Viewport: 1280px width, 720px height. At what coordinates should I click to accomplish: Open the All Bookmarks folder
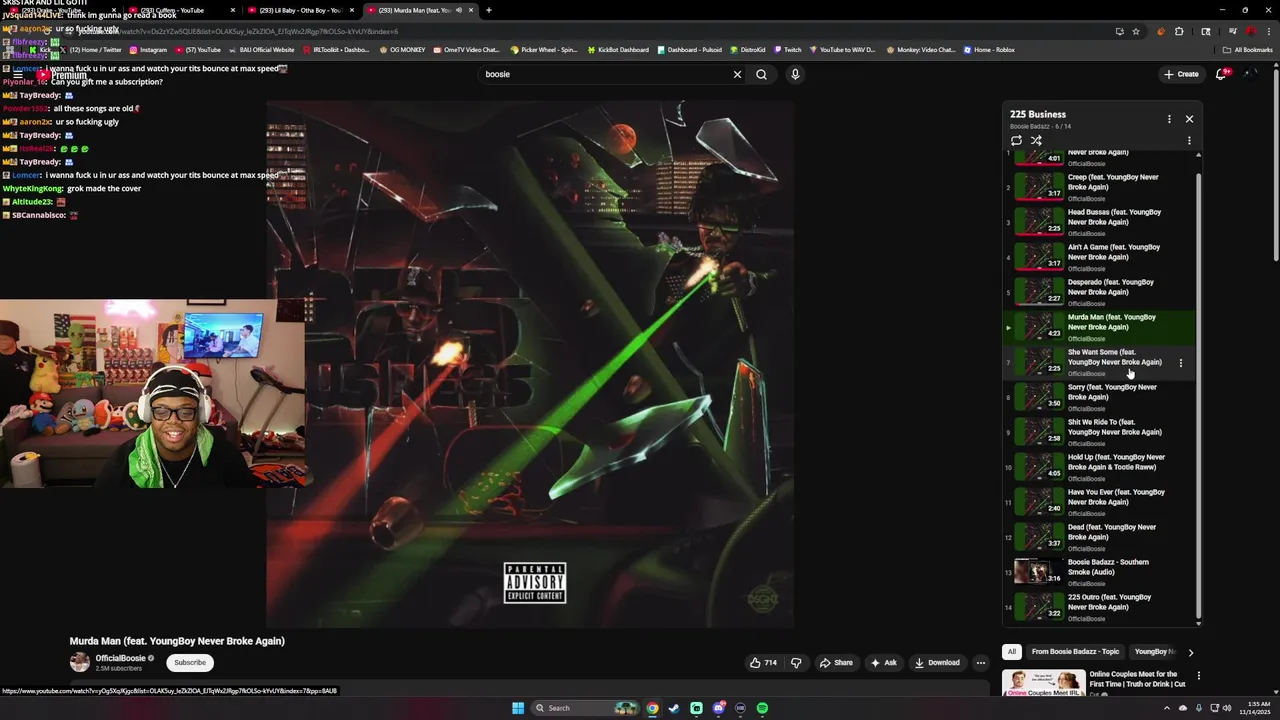(1248, 49)
